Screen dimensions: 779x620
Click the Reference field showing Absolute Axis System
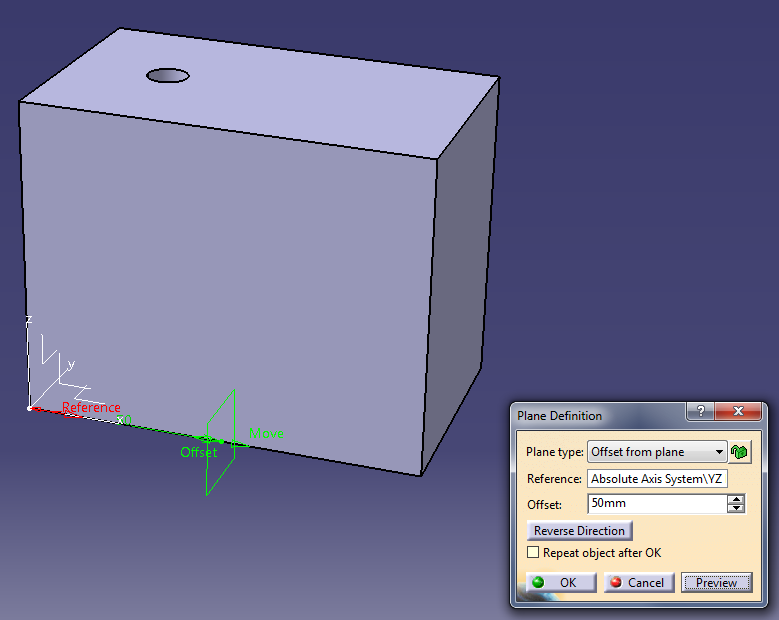(657, 479)
